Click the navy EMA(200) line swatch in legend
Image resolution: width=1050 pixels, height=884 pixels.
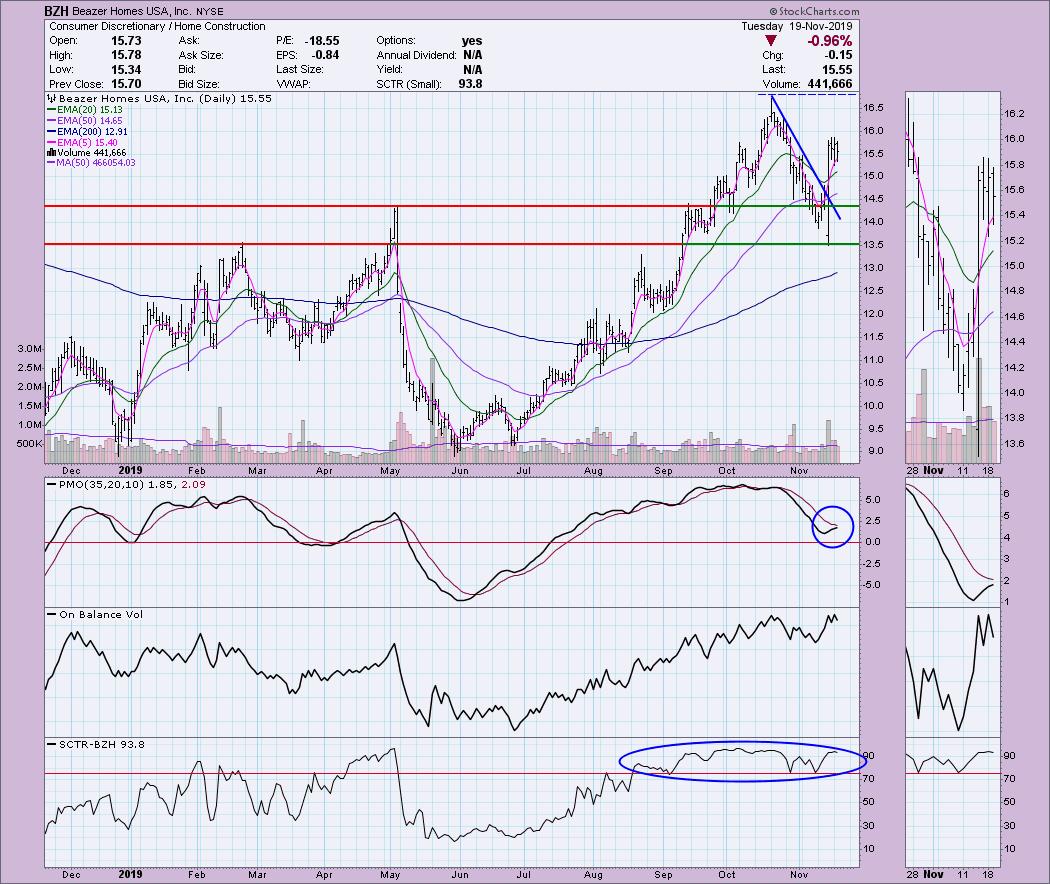52,132
